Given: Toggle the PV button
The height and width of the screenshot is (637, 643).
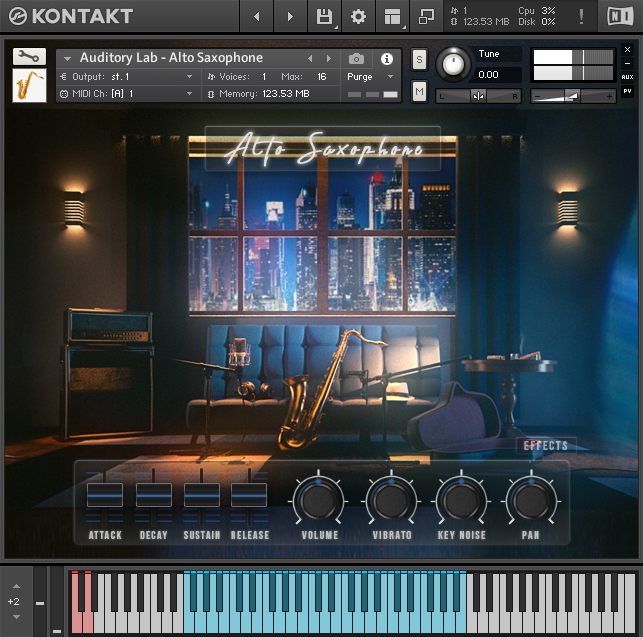Looking at the screenshot, I should pyautogui.click(x=627, y=91).
